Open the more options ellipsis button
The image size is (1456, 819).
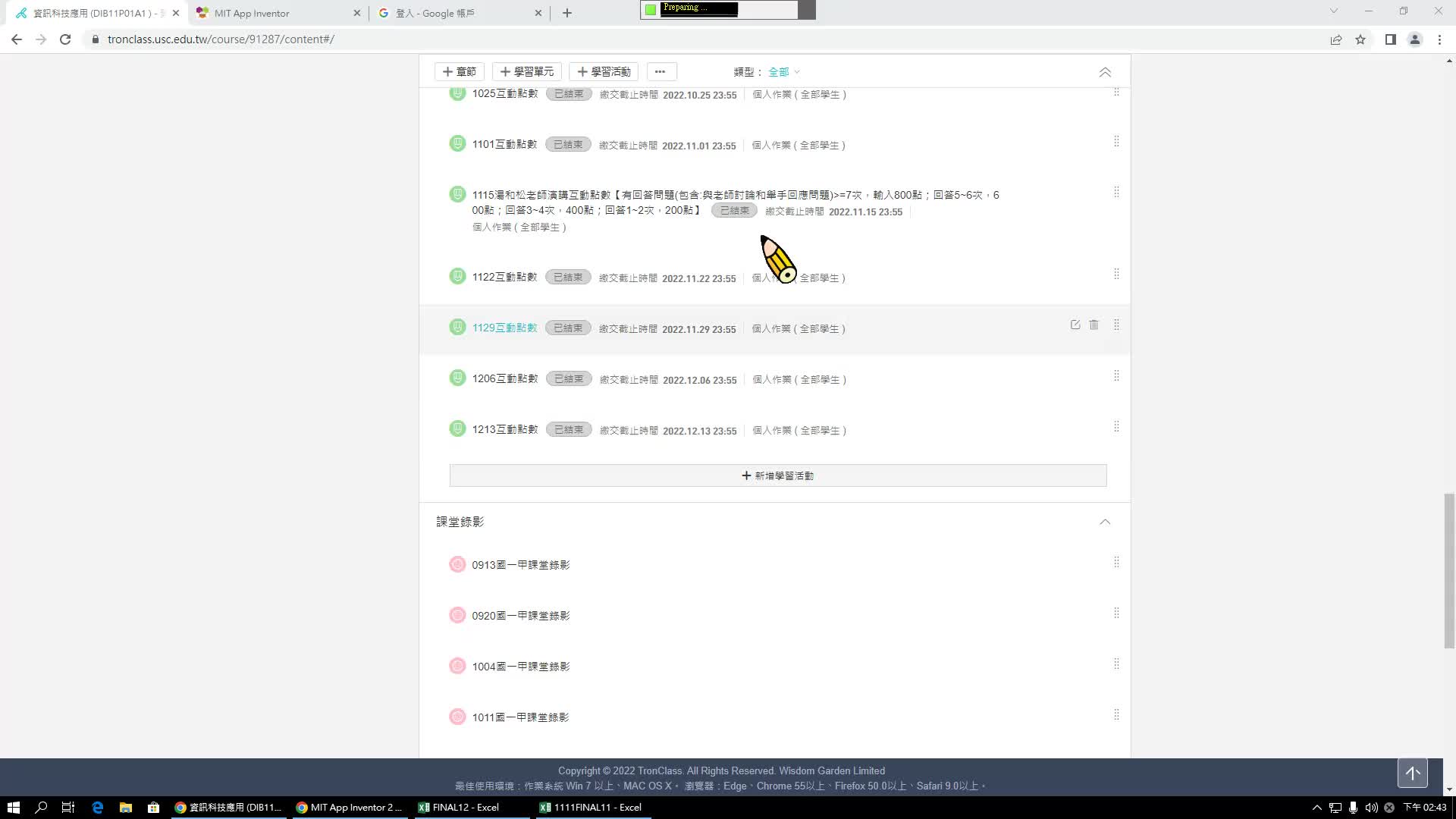(660, 71)
